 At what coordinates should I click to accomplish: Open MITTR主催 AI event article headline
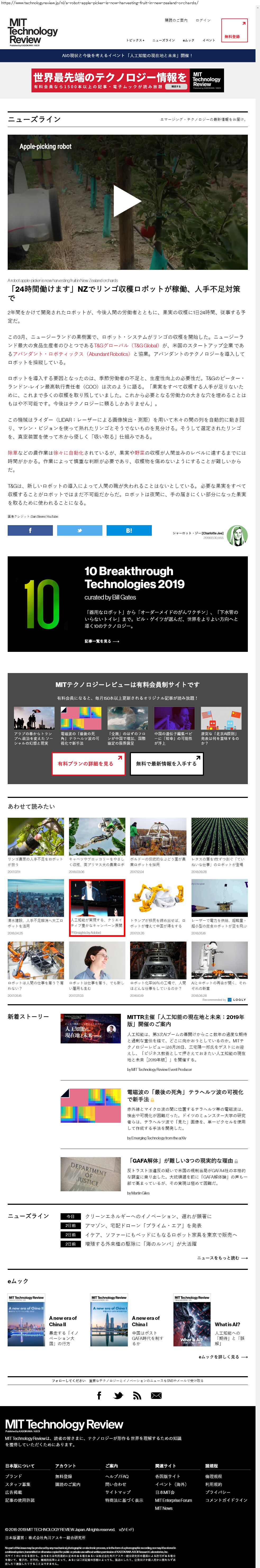186,1020
